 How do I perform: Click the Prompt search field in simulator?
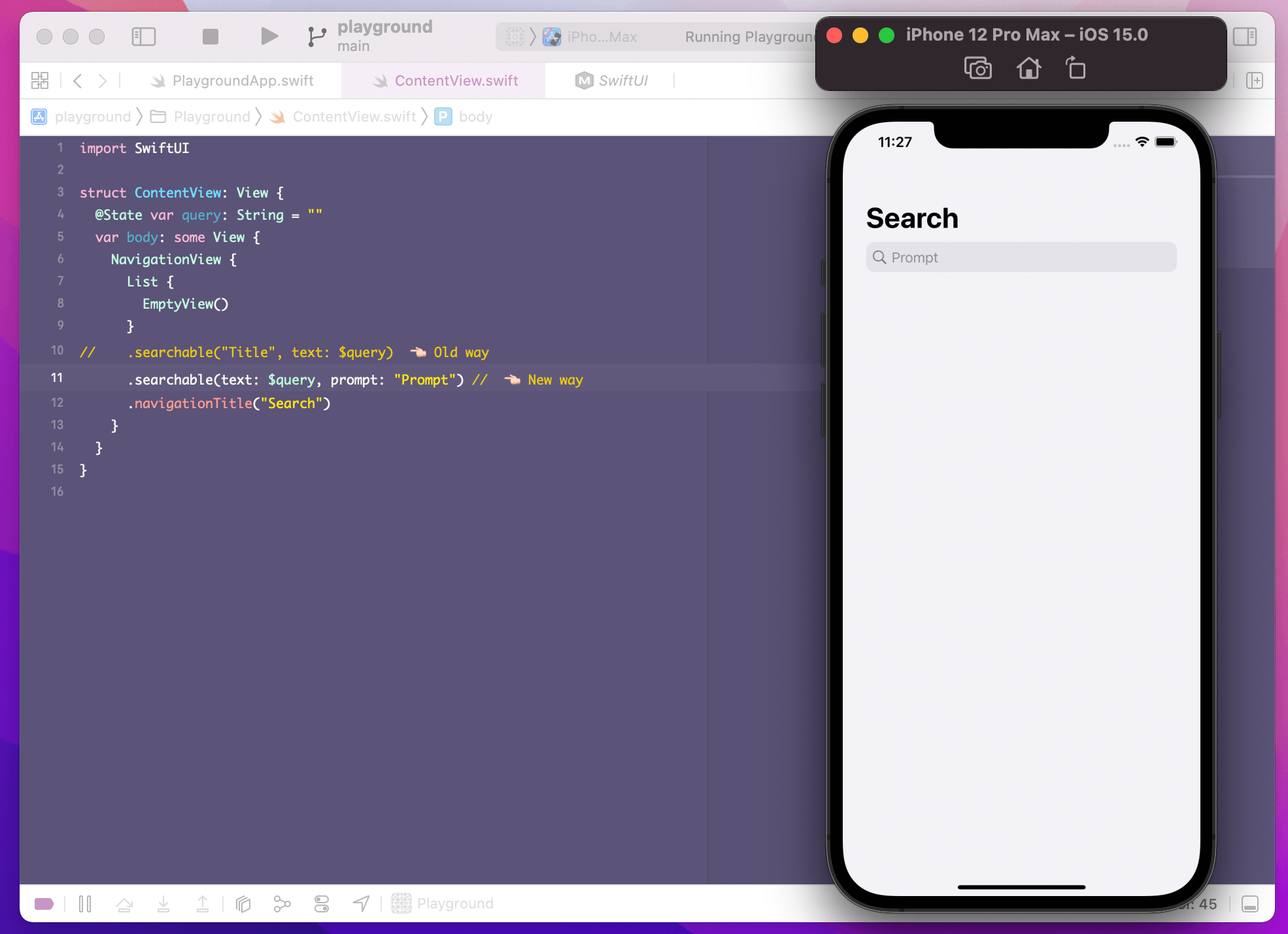[1021, 258]
